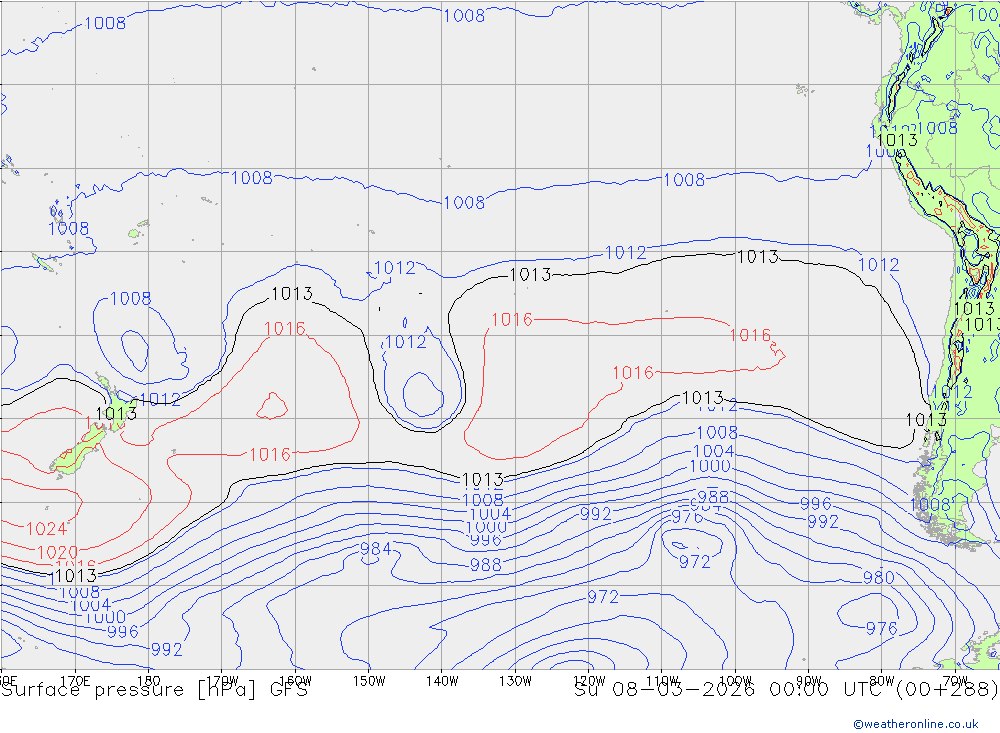
Task: Click the 170E longitude axis label
Action: pyautogui.click(x=75, y=681)
